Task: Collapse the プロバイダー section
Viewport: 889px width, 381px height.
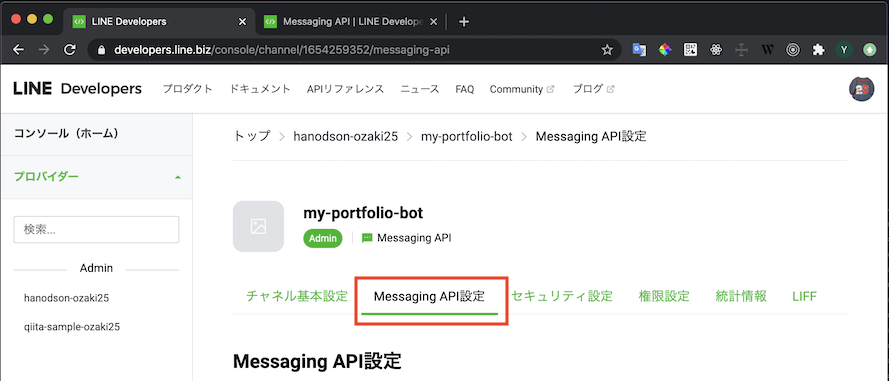Action: pyautogui.click(x=96, y=176)
